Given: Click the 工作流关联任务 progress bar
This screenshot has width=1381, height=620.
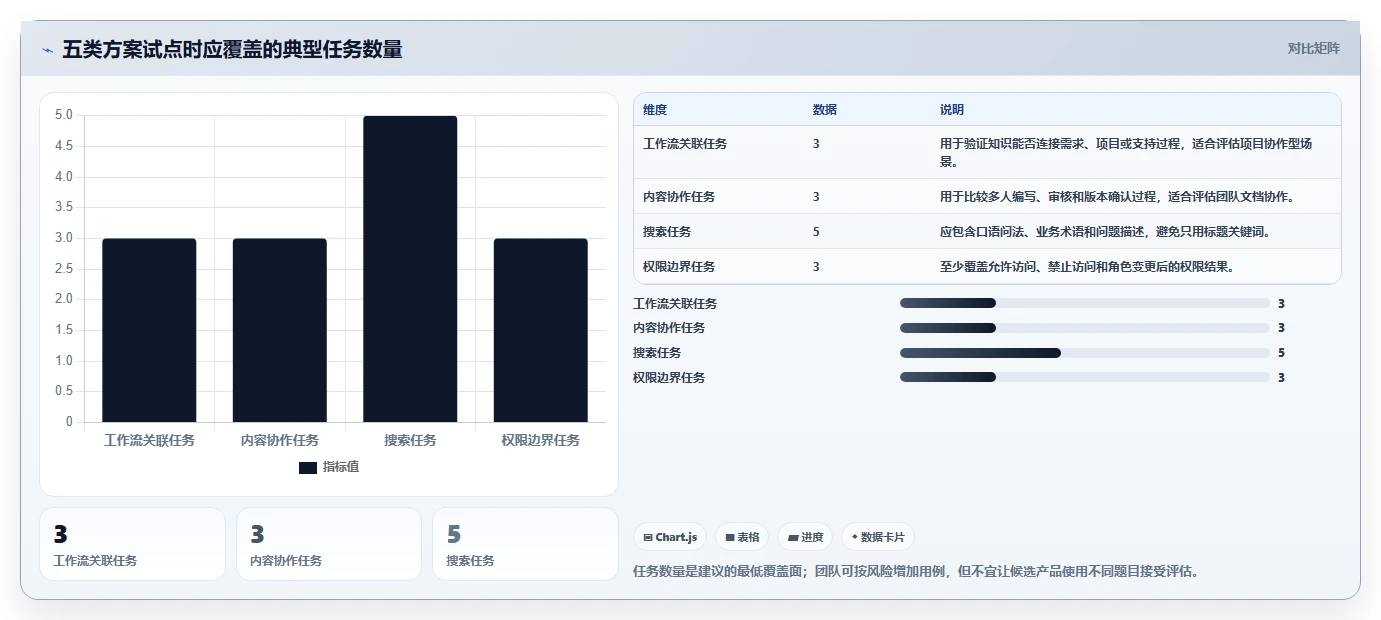Looking at the screenshot, I should tap(1085, 303).
